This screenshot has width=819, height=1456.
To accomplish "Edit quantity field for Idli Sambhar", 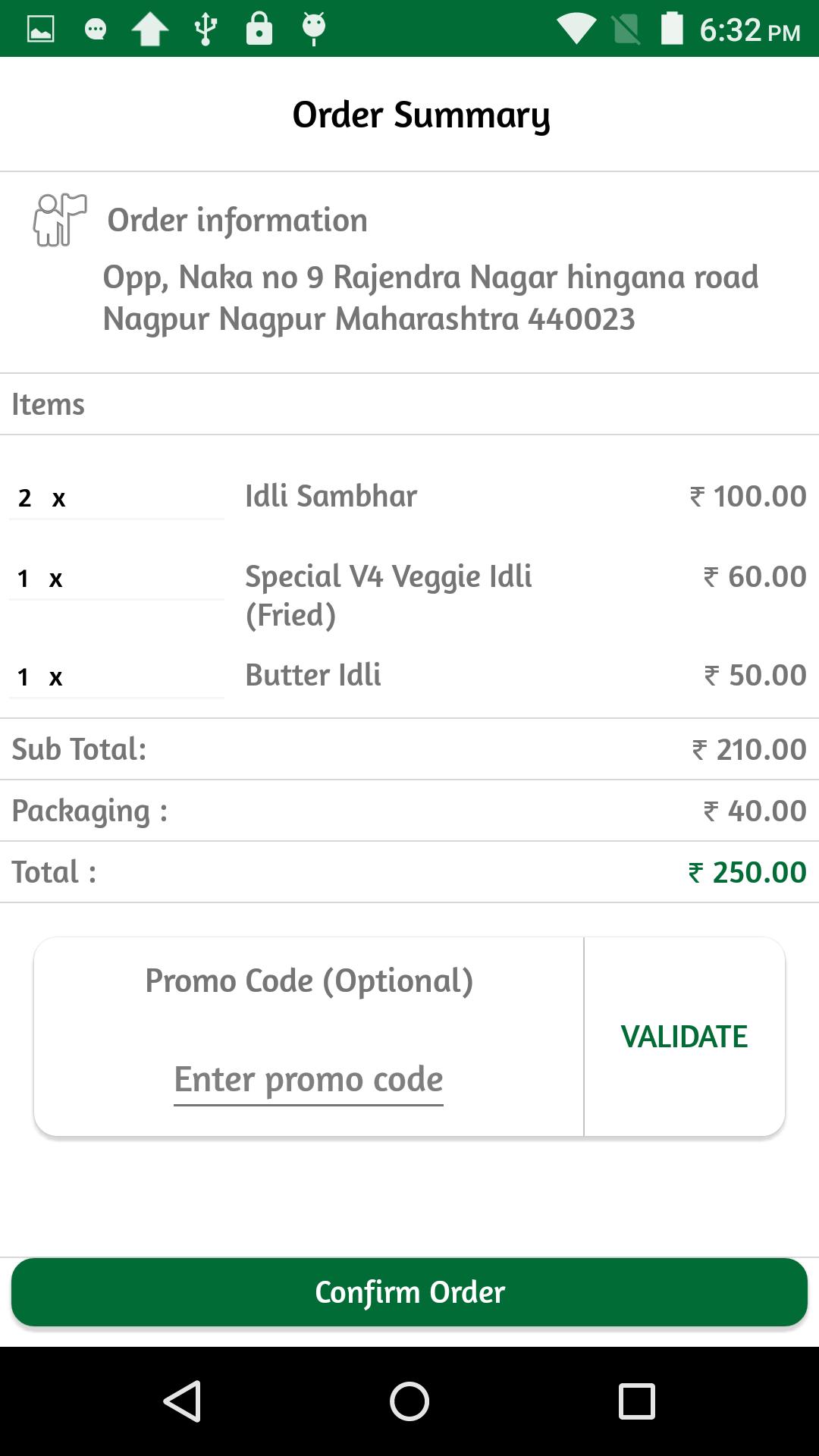I will (x=117, y=498).
